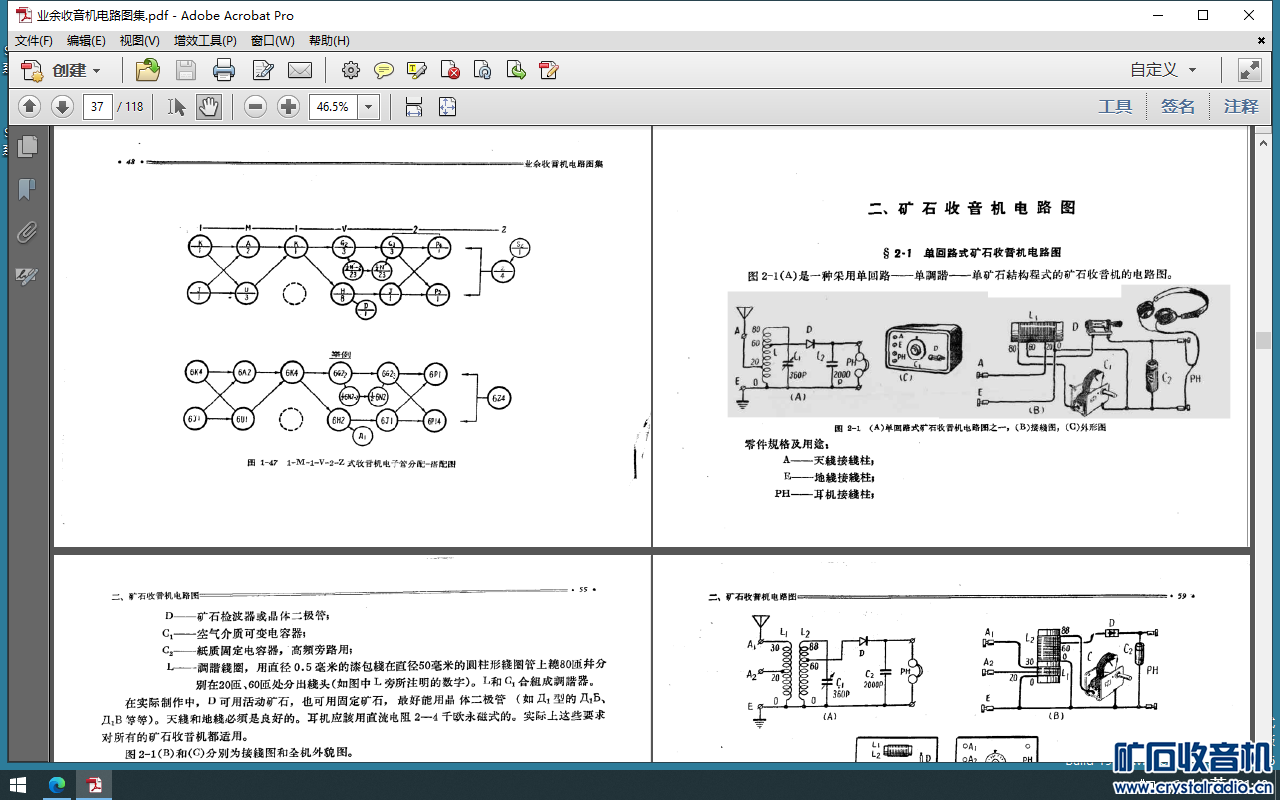The height and width of the screenshot is (800, 1280).
Task: Click the envelope email icon
Action: tap(299, 70)
